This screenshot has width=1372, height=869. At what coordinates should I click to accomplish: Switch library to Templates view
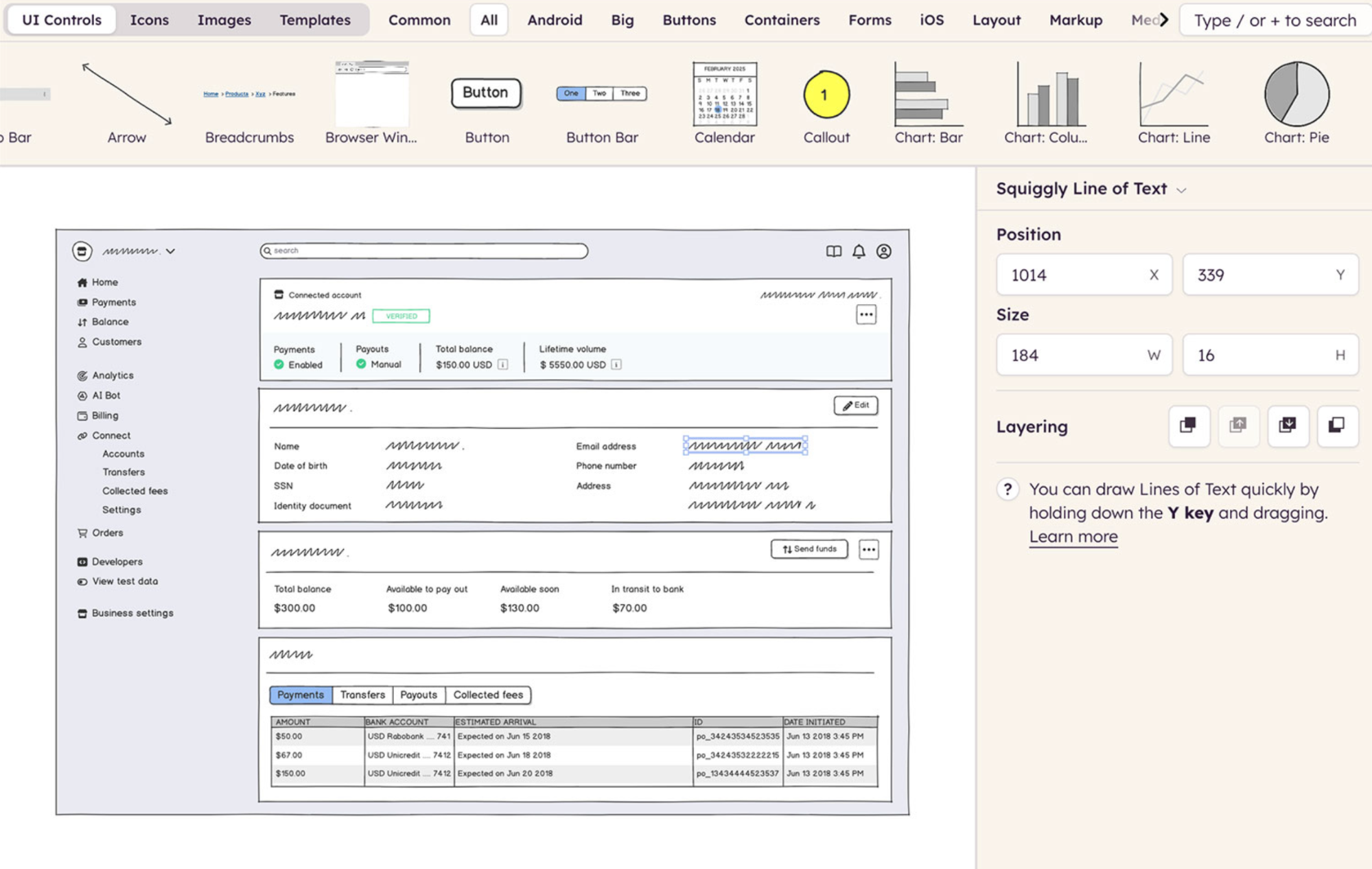[x=314, y=20]
